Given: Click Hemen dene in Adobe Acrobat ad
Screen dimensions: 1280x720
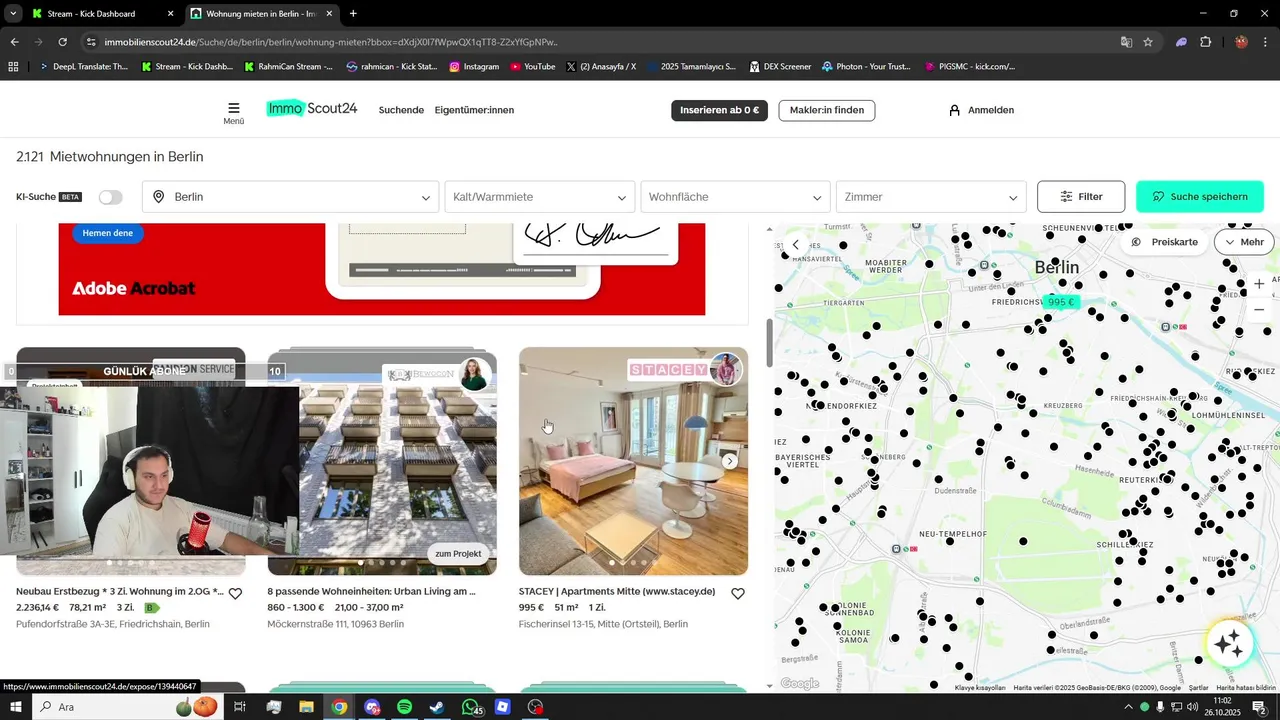Looking at the screenshot, I should (108, 233).
